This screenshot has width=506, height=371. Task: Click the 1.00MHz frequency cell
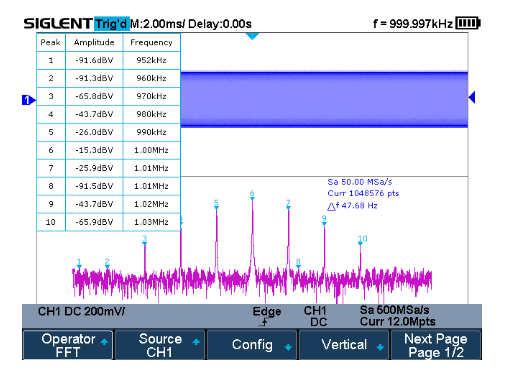(151, 150)
